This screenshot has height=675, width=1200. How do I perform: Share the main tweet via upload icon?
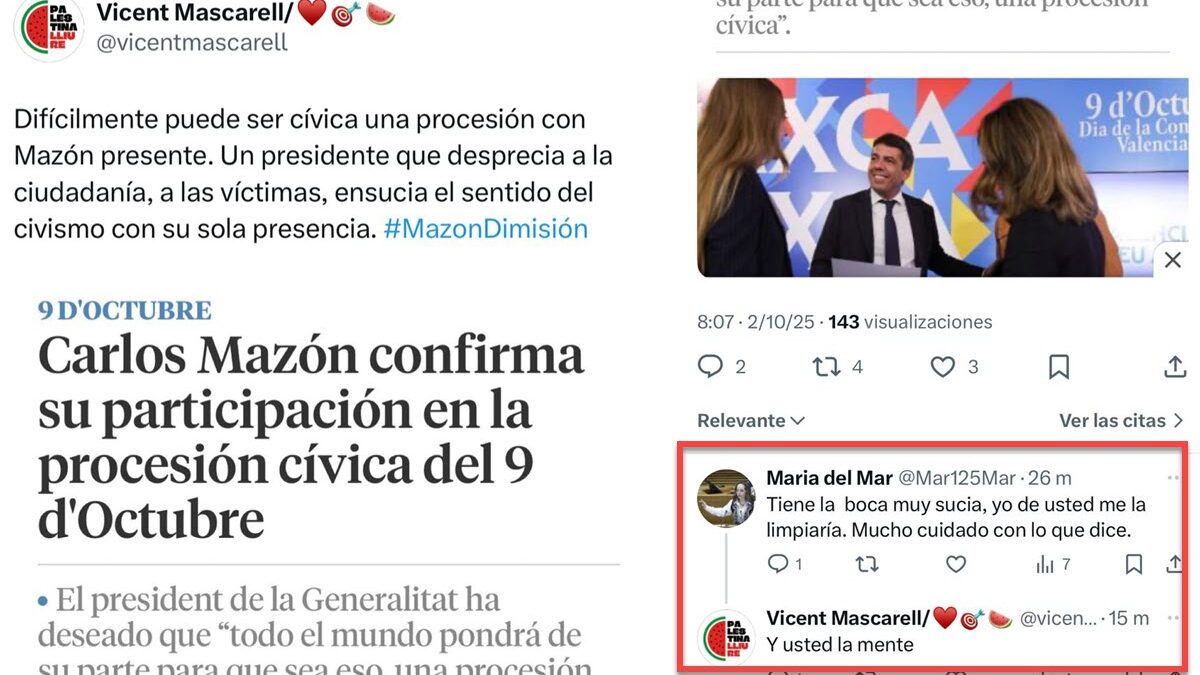1175,367
